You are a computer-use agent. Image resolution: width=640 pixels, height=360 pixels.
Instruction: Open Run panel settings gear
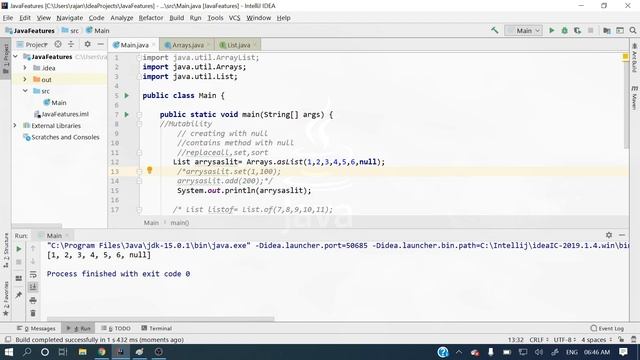tap(609, 235)
